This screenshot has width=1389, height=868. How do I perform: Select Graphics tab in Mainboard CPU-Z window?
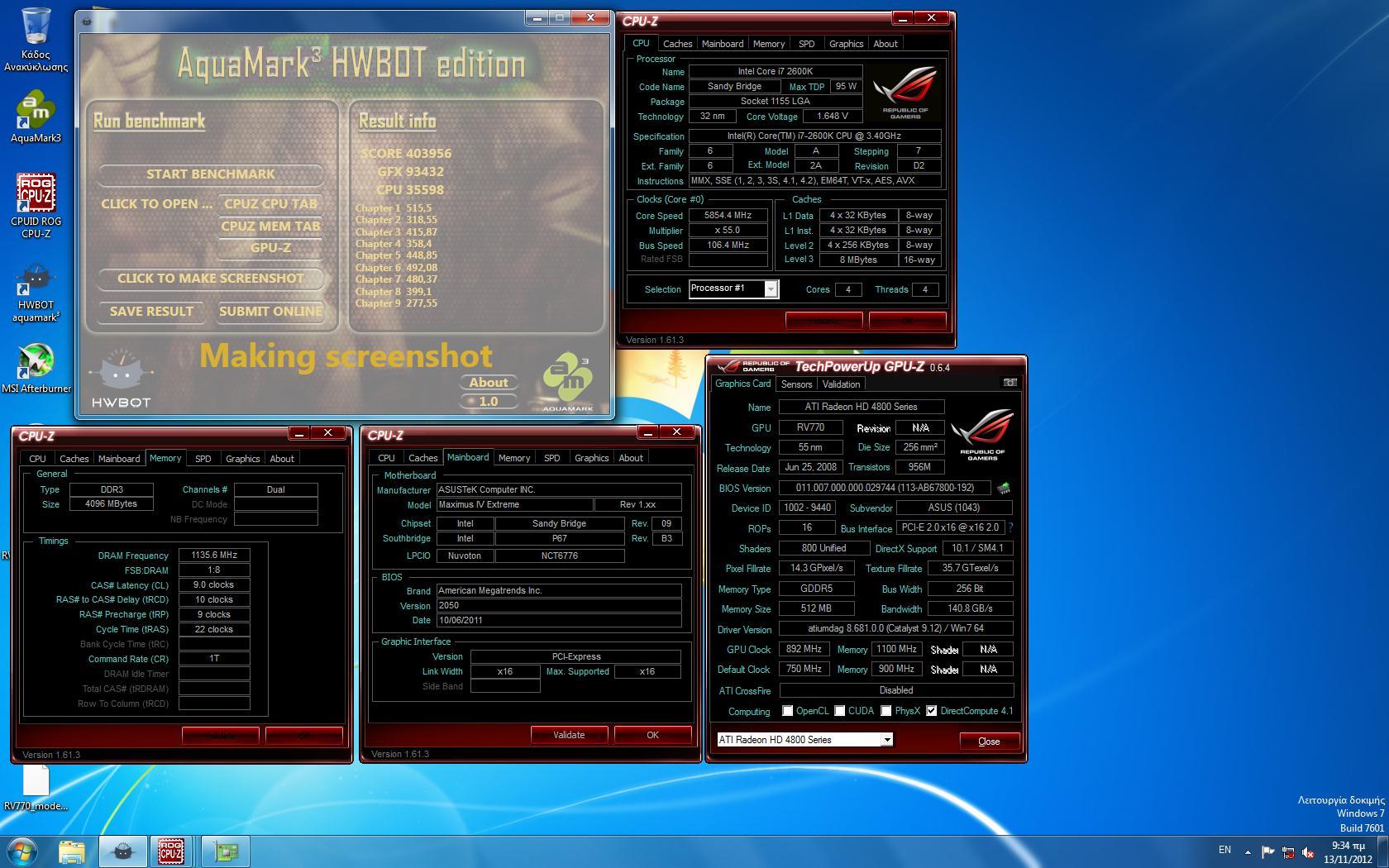(x=591, y=458)
